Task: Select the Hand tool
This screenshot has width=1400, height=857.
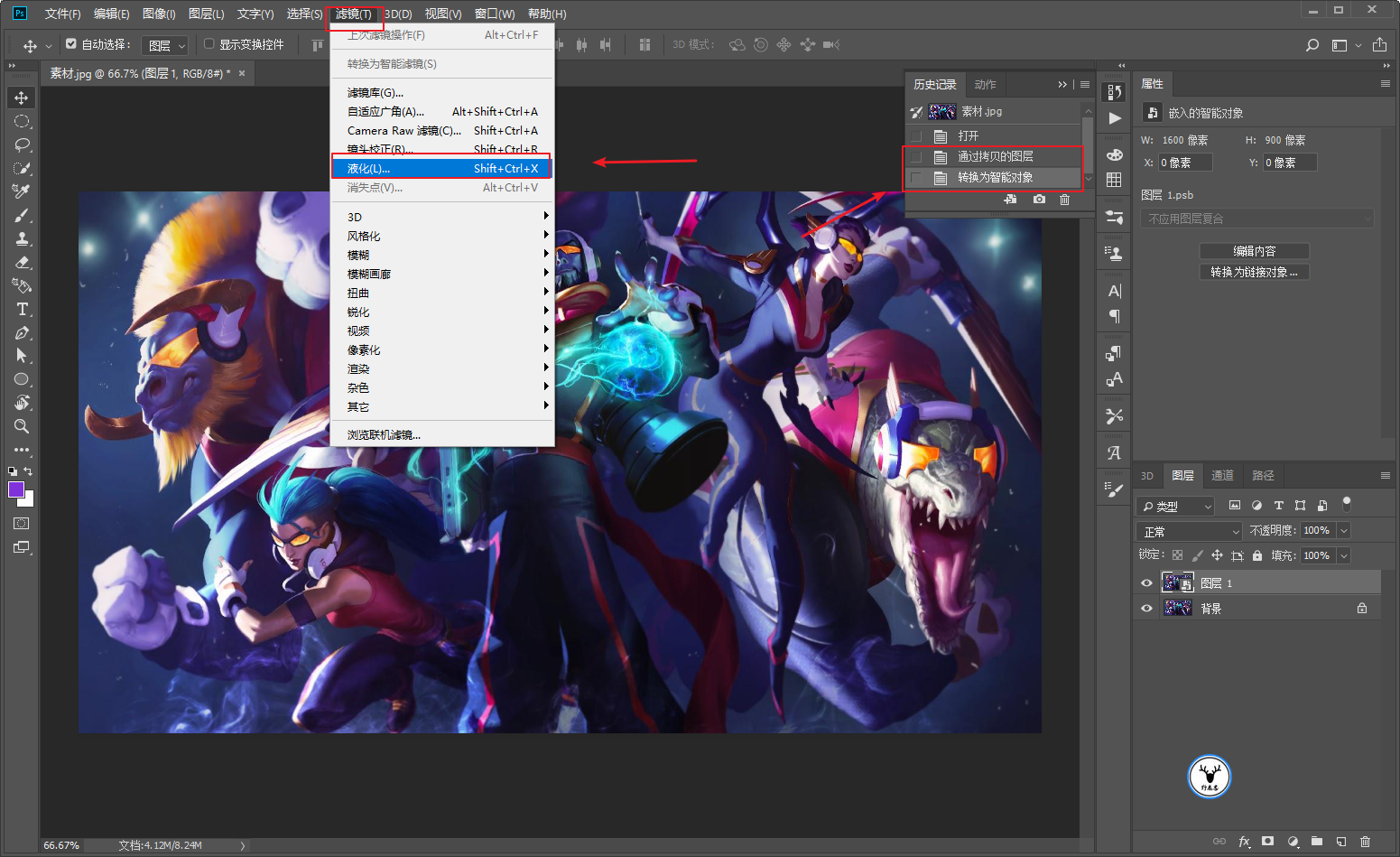Action: coord(22,403)
